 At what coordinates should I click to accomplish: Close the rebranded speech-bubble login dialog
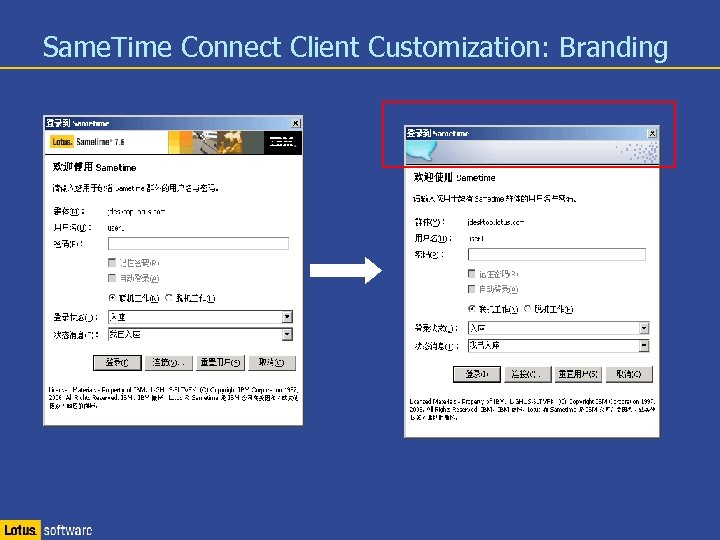(x=652, y=133)
